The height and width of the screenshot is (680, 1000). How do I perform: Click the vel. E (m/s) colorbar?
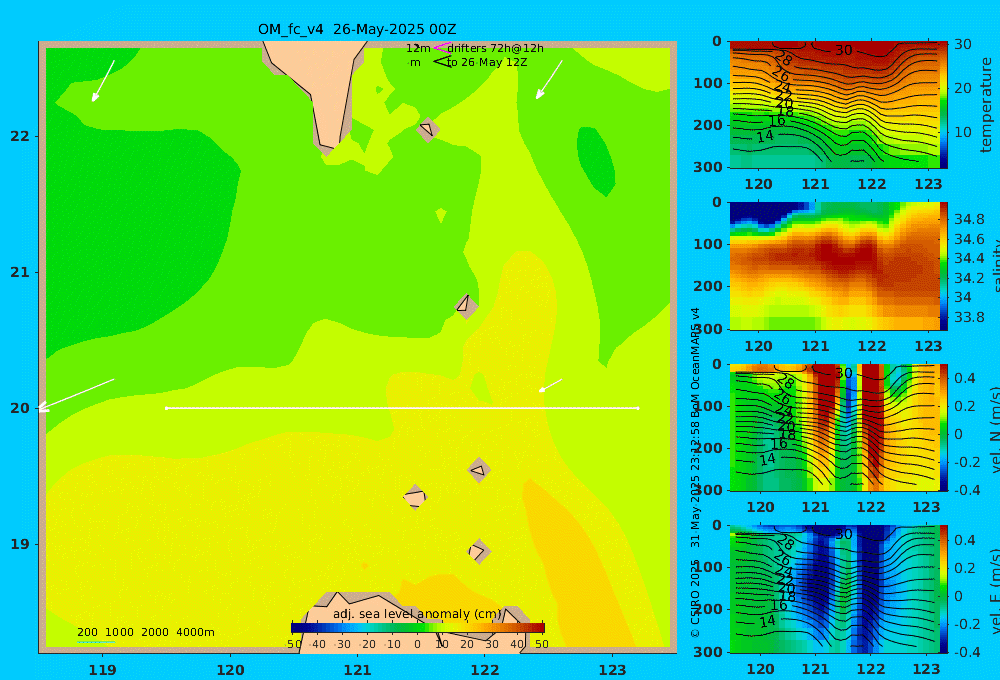coord(944,589)
